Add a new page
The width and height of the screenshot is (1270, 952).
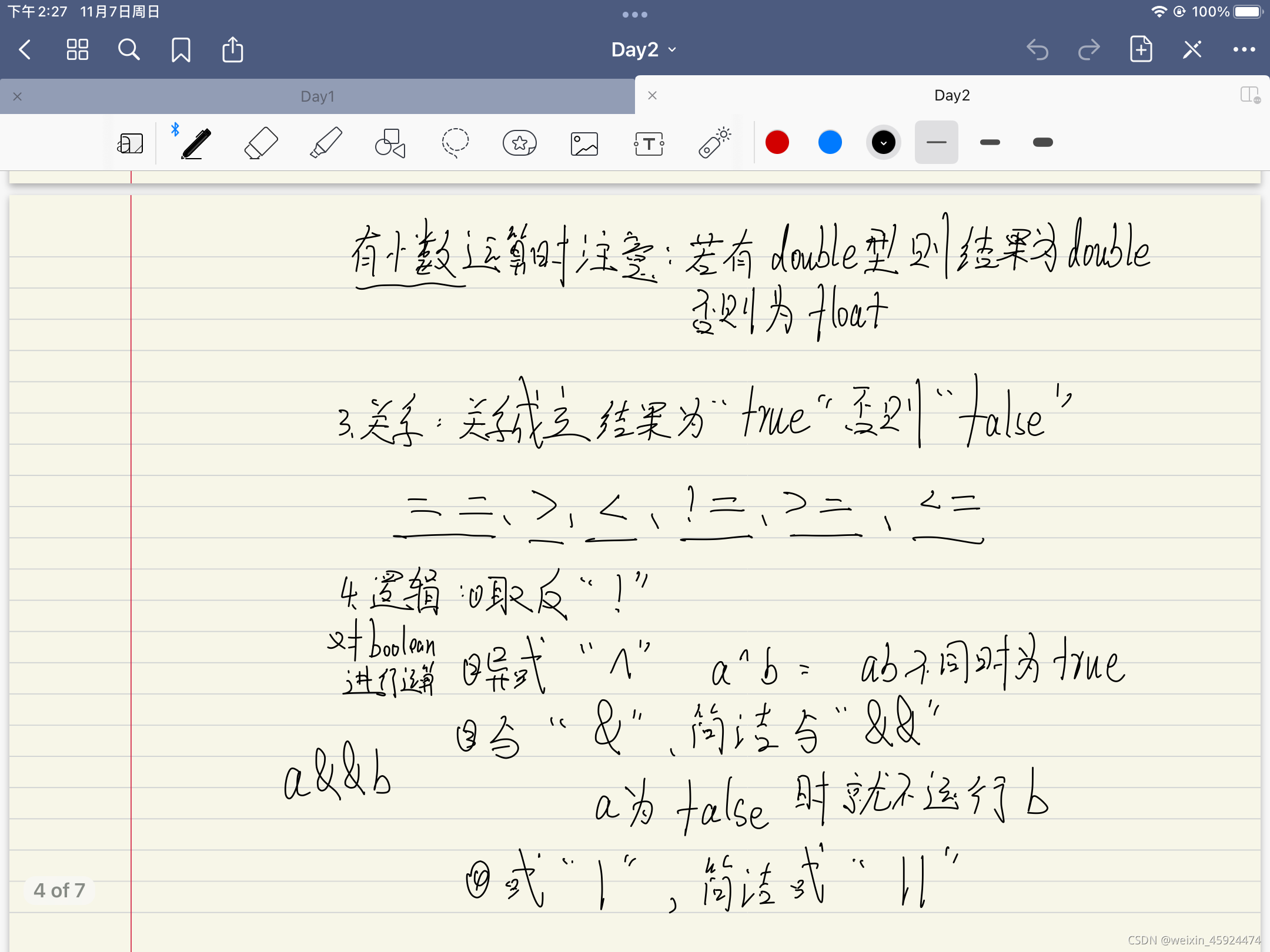point(1141,49)
